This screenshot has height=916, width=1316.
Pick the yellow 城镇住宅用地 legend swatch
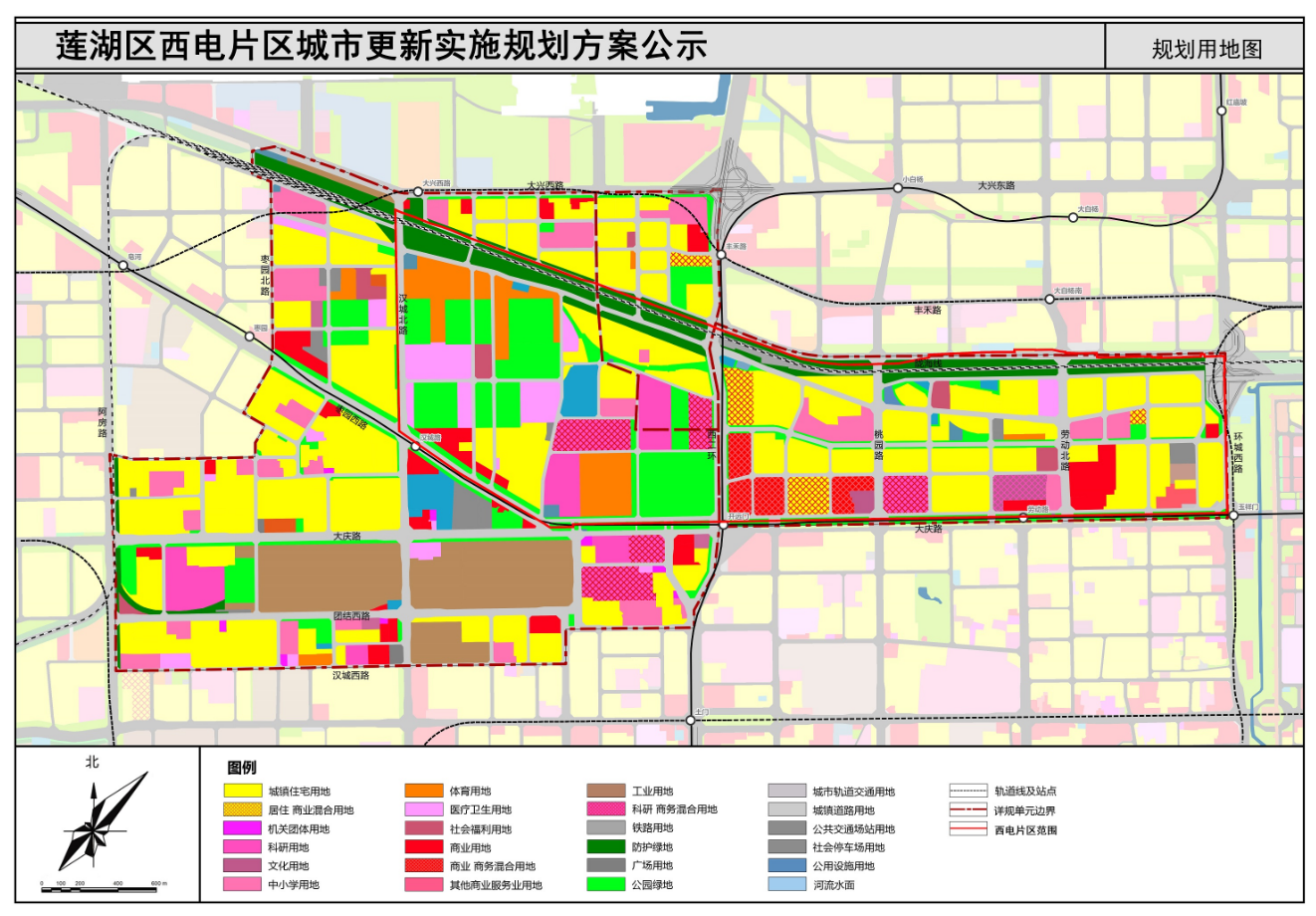(243, 792)
